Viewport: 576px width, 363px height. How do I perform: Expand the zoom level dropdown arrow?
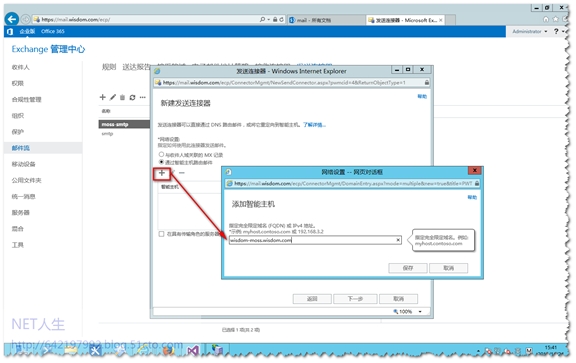pos(420,312)
